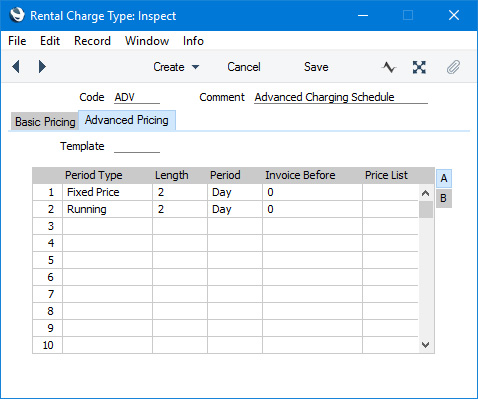The image size is (478, 399).
Task: Click the Cancel button
Action: [x=244, y=67]
